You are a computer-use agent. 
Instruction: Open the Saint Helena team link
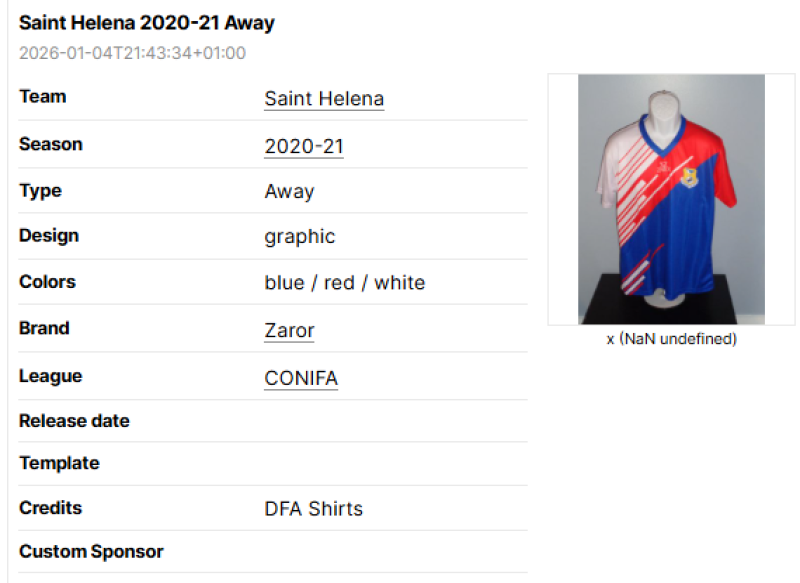pos(324,99)
